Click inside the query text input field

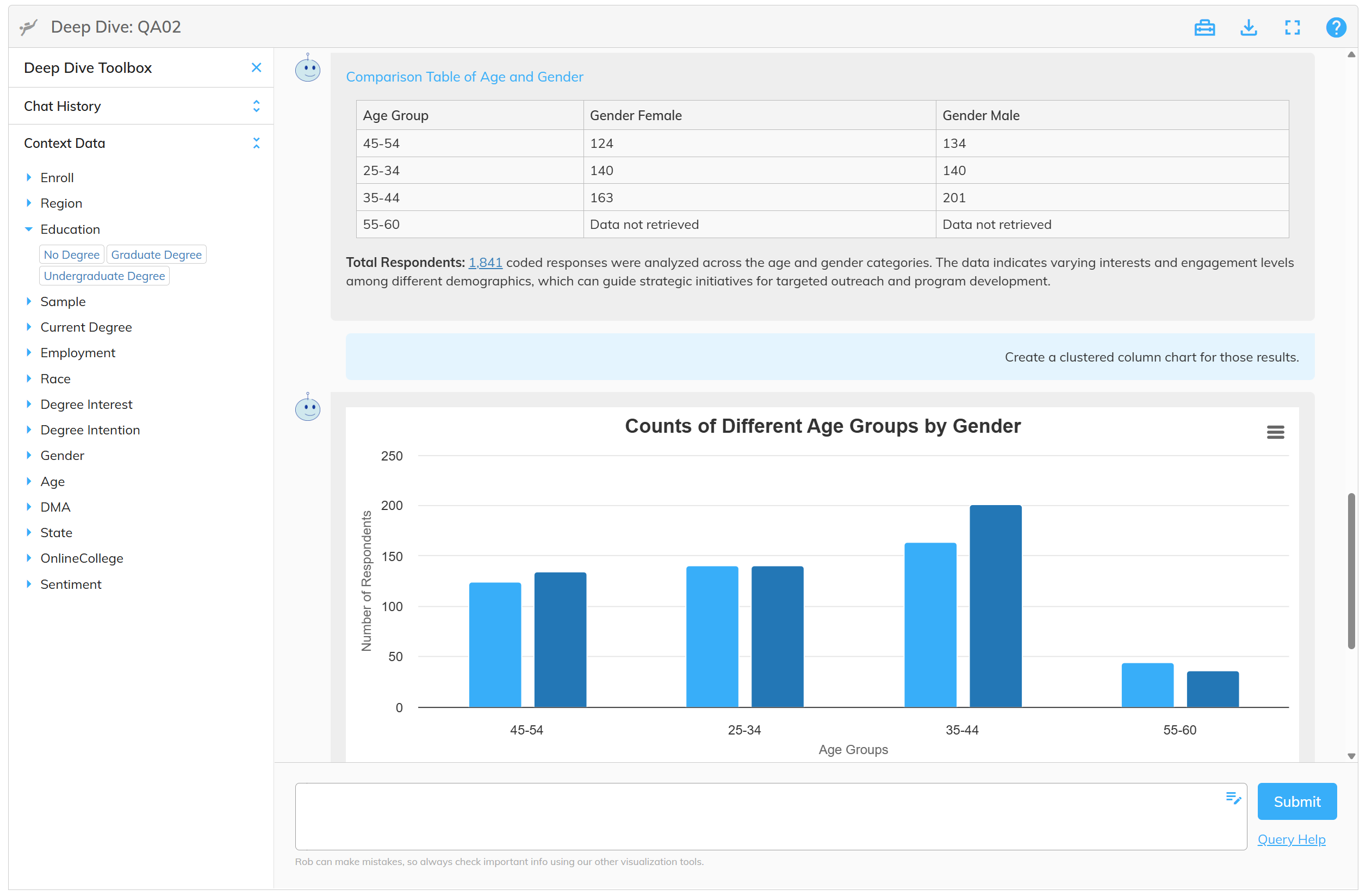tap(757, 816)
